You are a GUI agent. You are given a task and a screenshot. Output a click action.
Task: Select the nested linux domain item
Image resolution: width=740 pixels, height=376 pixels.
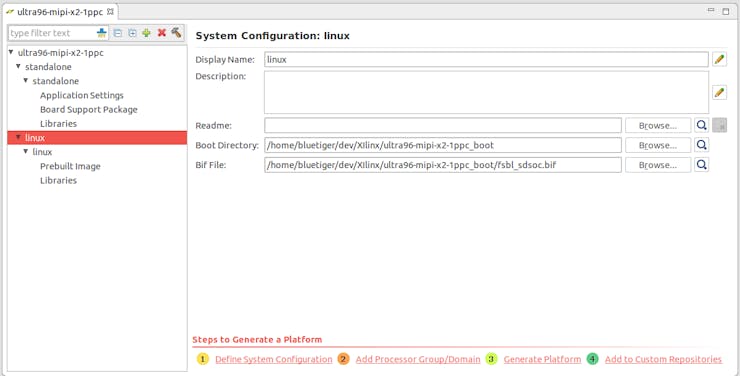point(42,152)
